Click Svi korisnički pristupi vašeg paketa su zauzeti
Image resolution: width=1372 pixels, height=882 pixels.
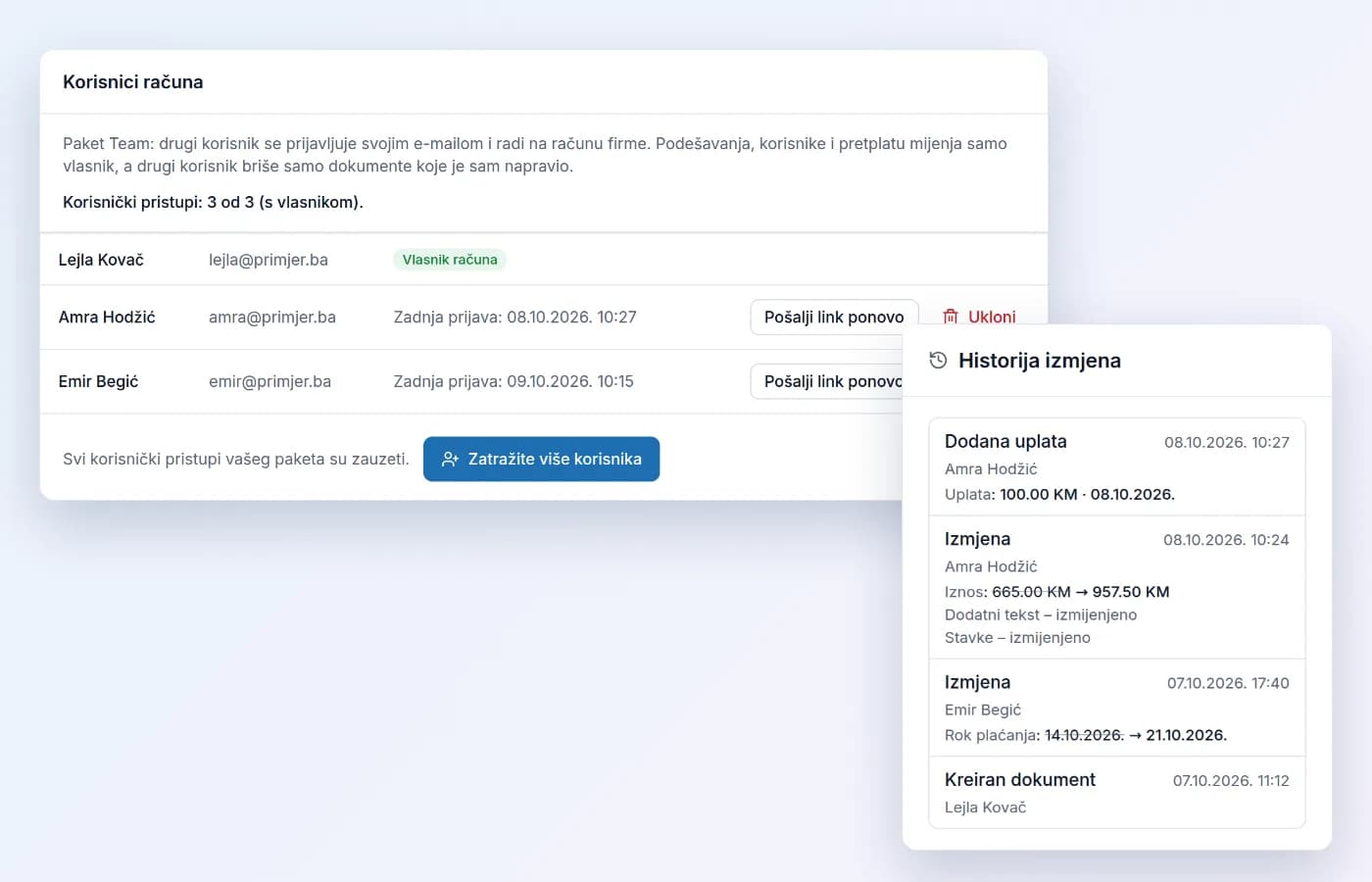235,459
